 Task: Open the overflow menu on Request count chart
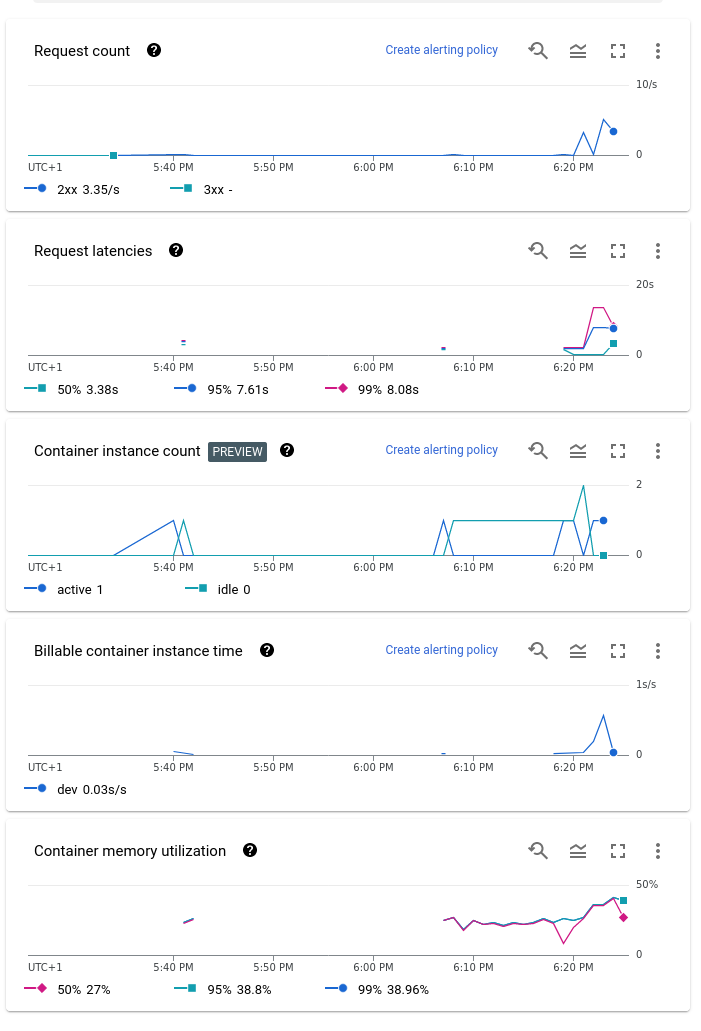pos(657,50)
